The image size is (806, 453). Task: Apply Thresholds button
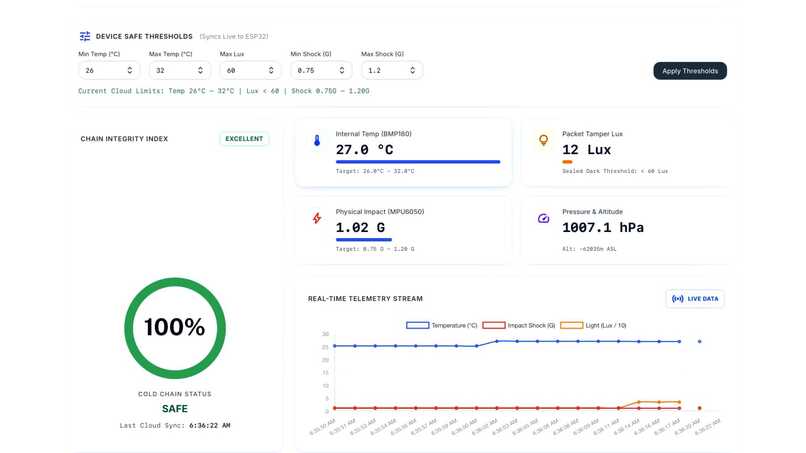tap(690, 71)
